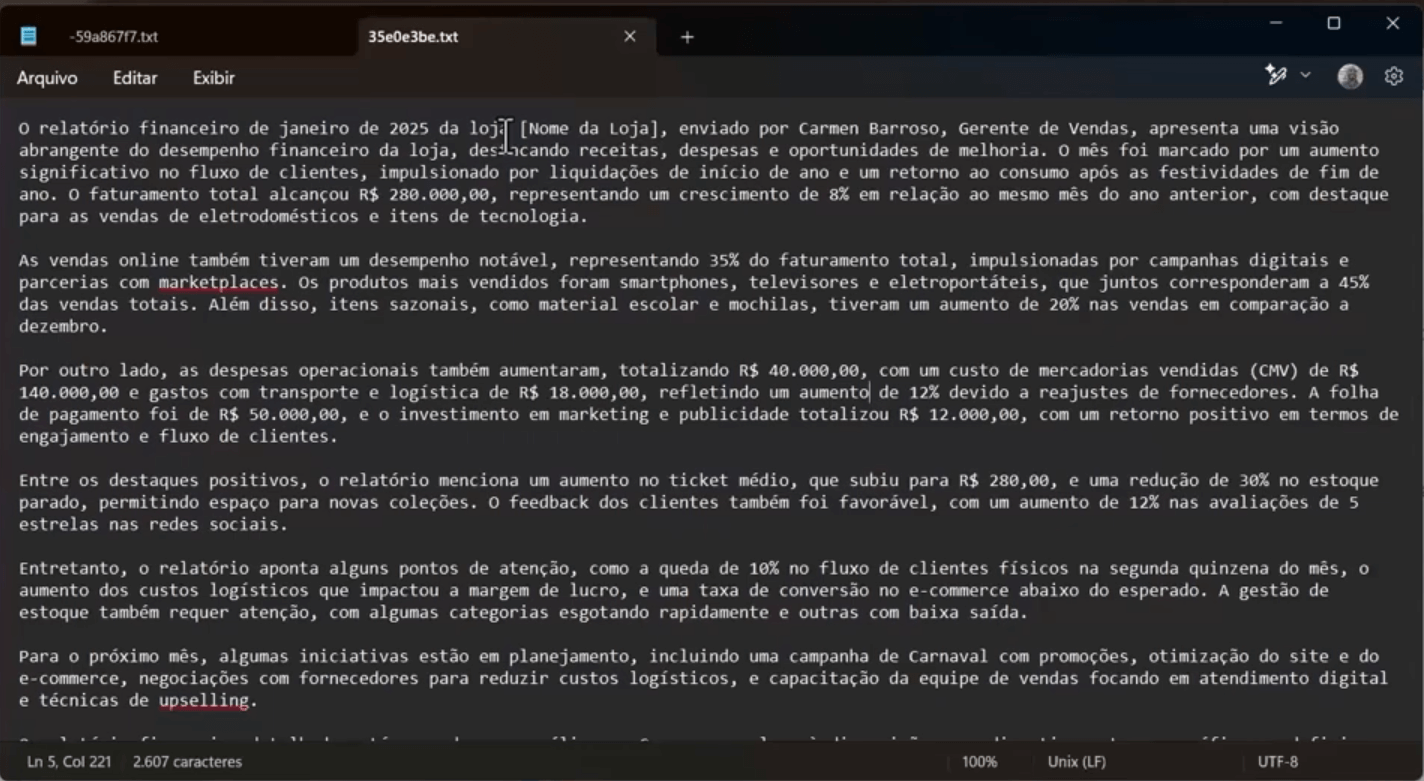Maximize the Notepad window
Image resolution: width=1424 pixels, height=781 pixels.
[1333, 23]
